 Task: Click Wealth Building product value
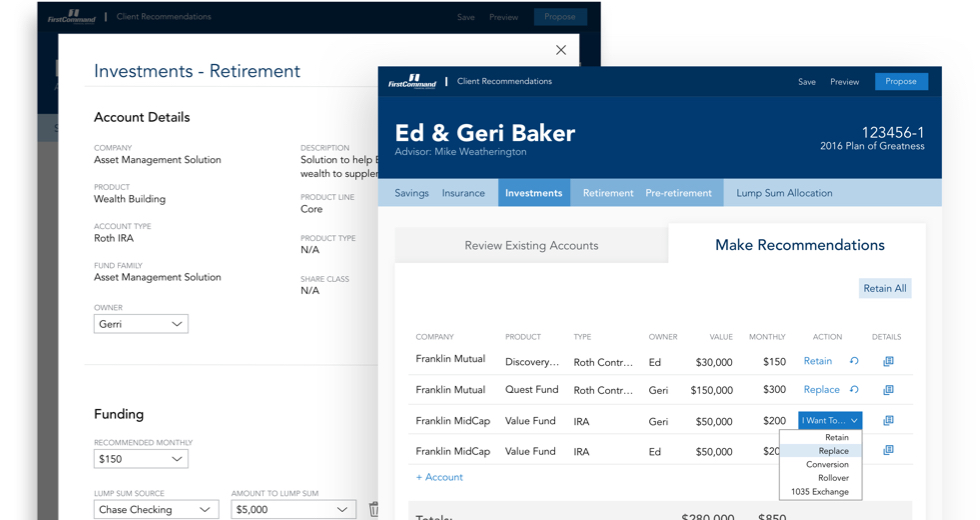coord(130,199)
